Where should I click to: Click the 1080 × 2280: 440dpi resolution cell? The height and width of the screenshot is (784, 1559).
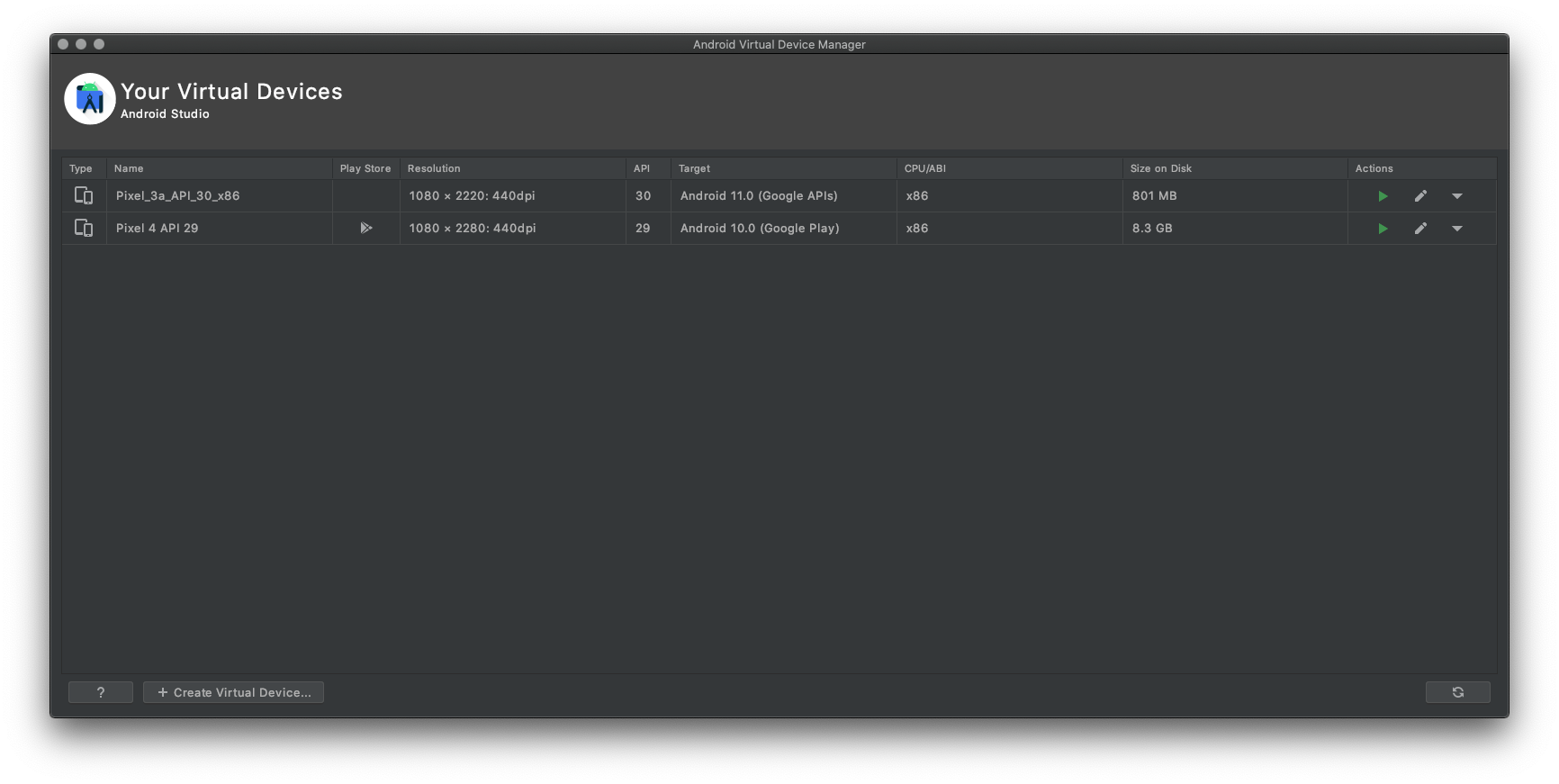click(513, 229)
